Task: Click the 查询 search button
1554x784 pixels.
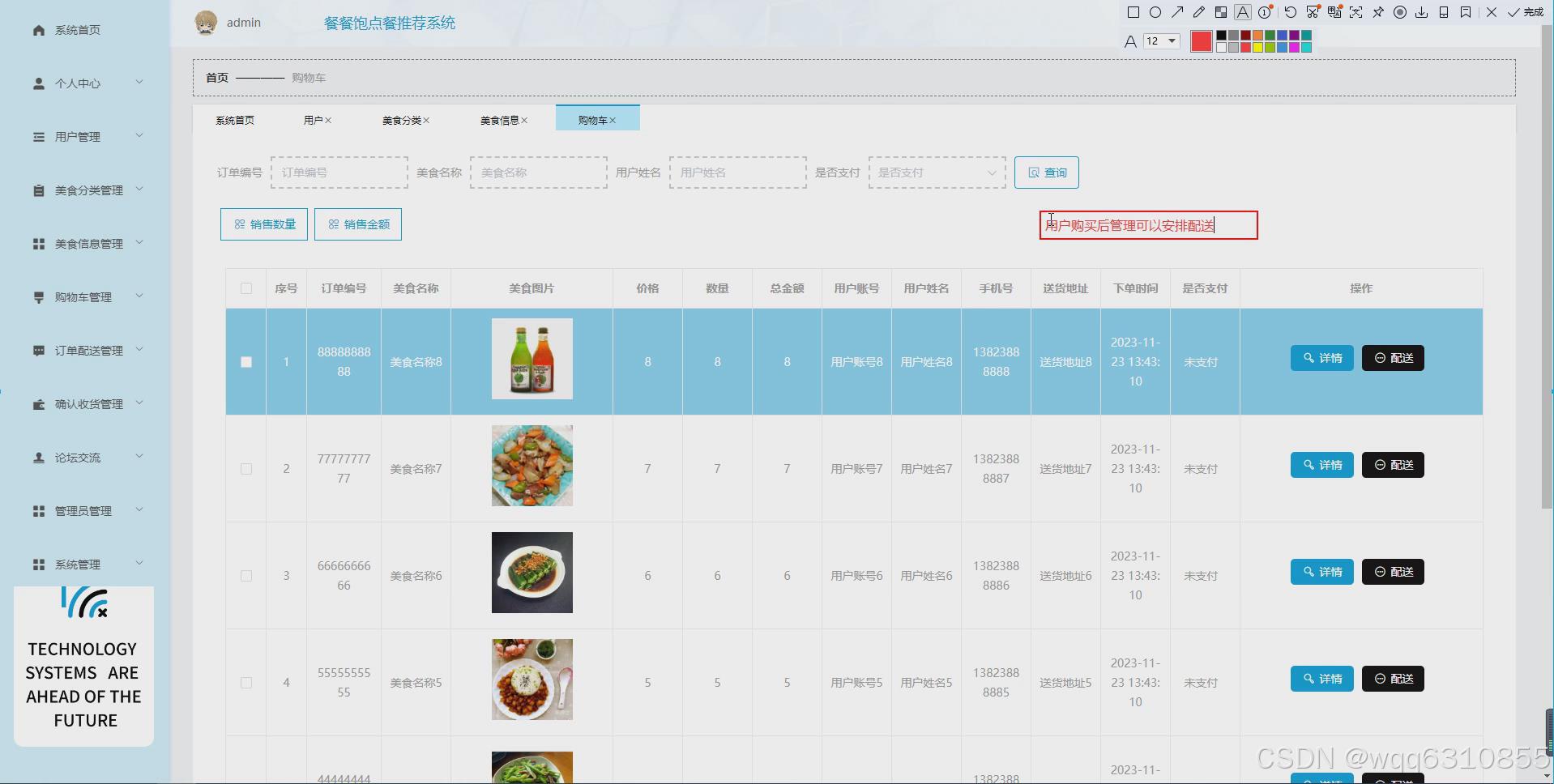Action: pyautogui.click(x=1047, y=173)
